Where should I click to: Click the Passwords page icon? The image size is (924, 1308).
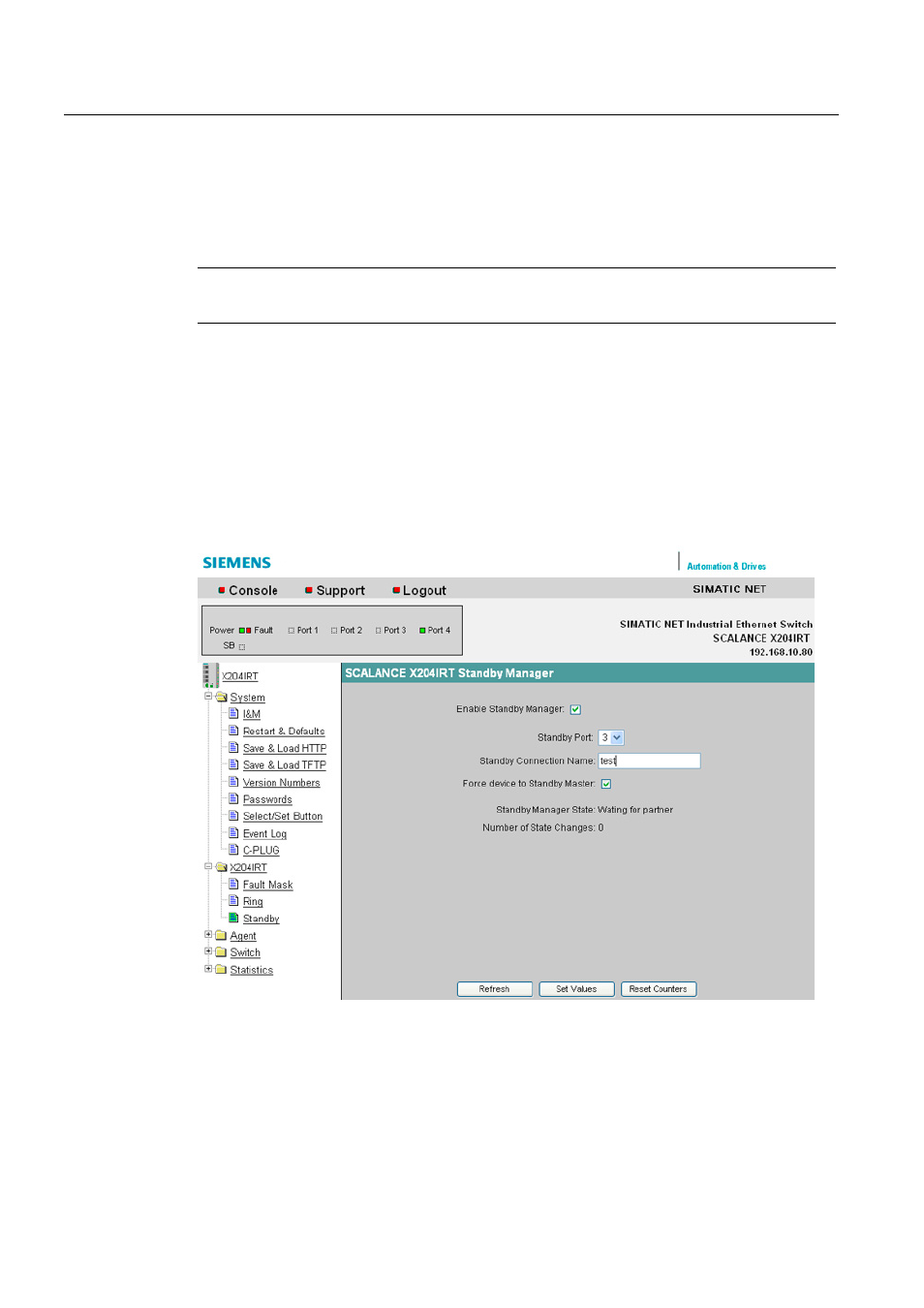click(x=233, y=799)
